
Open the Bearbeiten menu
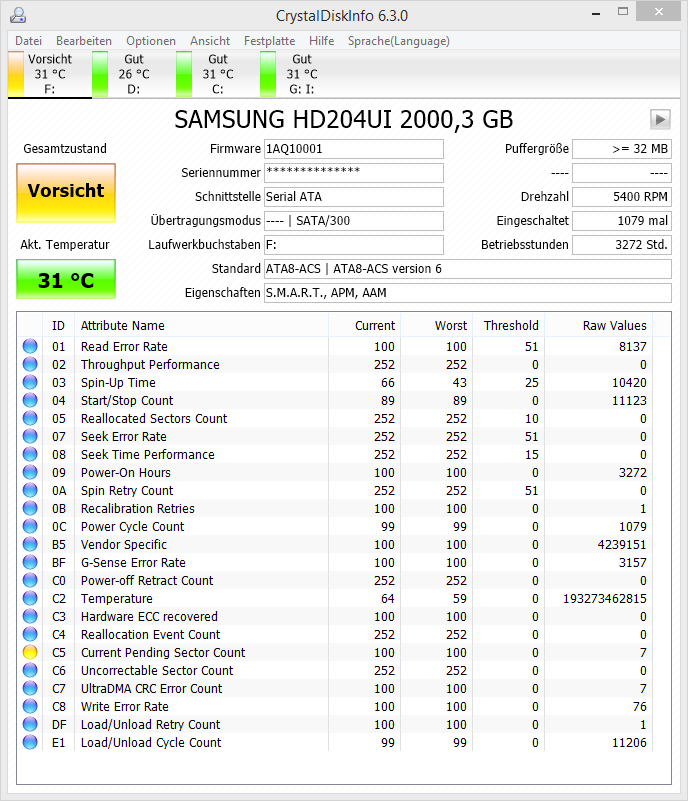84,41
